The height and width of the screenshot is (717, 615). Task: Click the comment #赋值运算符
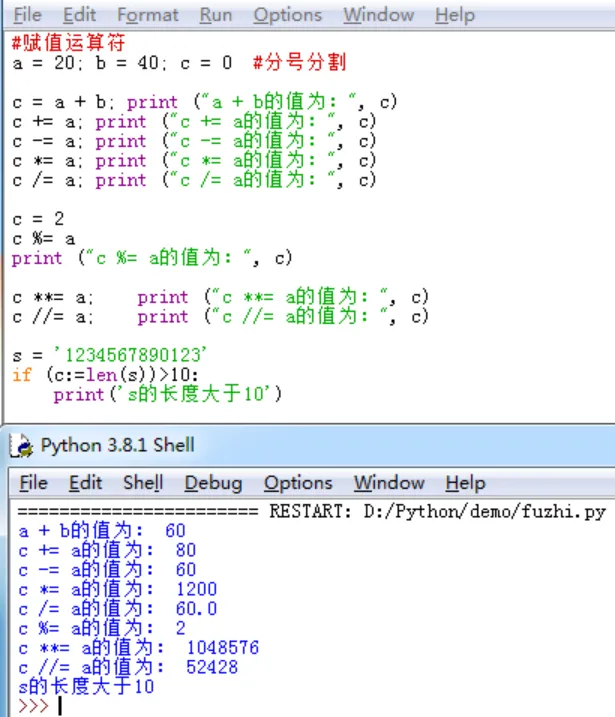click(69, 43)
